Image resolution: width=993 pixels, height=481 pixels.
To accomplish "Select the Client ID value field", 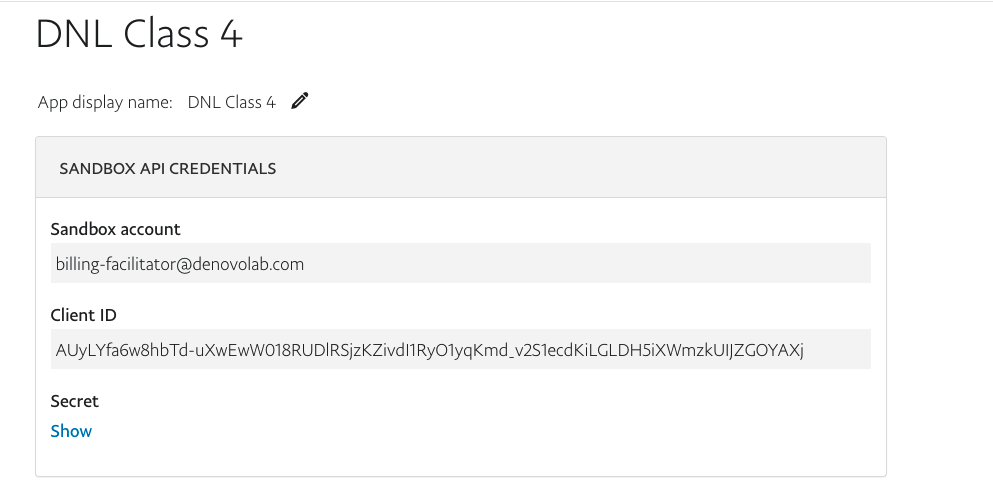I will pyautogui.click(x=460, y=349).
